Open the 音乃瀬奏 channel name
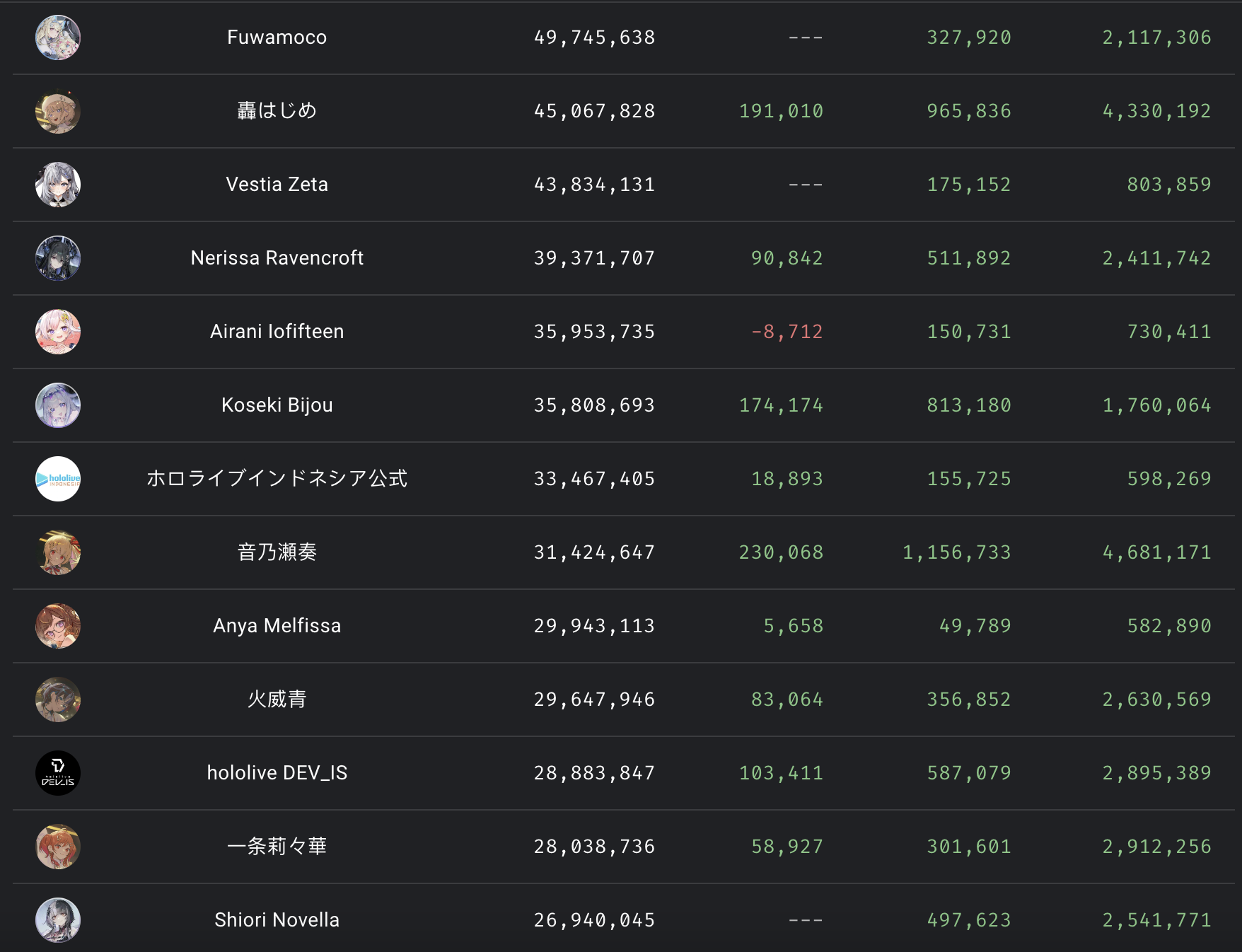Screen dimensions: 1242x952 (x=277, y=552)
